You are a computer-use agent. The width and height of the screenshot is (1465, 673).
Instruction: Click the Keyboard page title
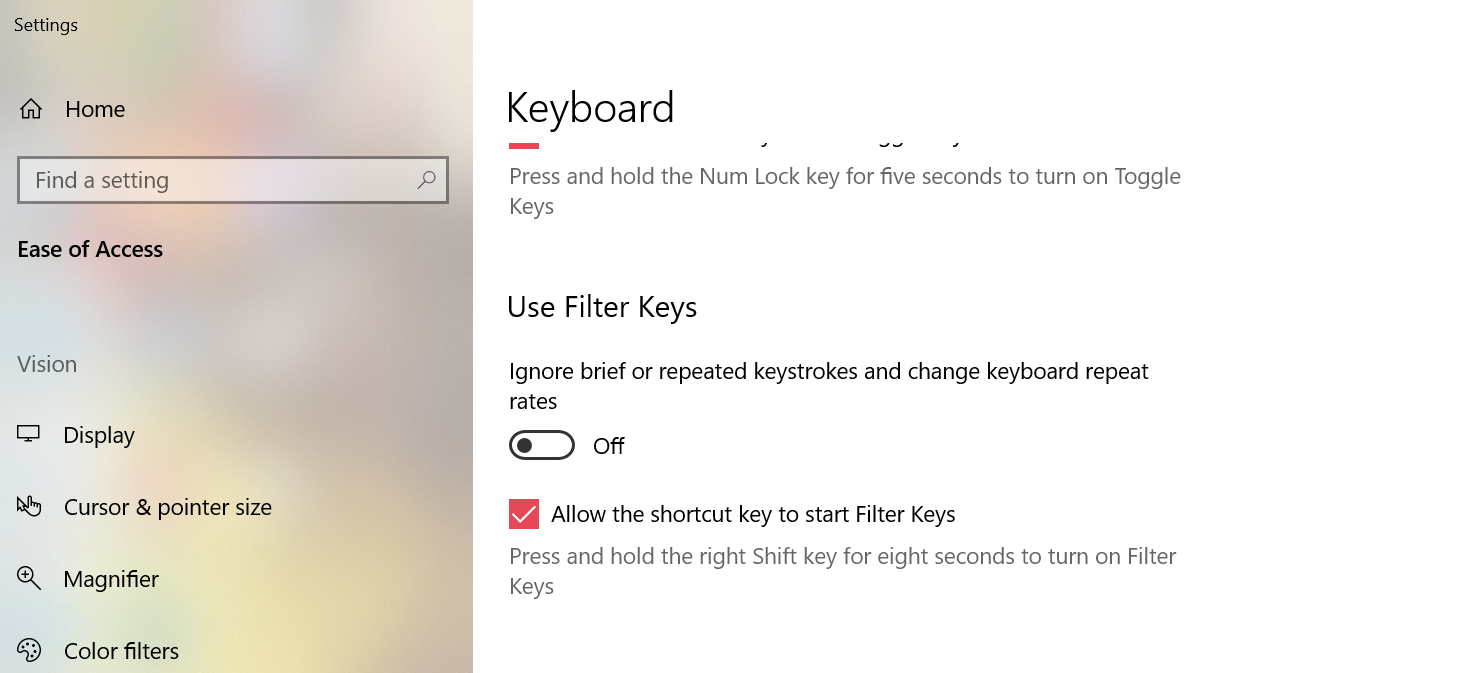[x=590, y=107]
